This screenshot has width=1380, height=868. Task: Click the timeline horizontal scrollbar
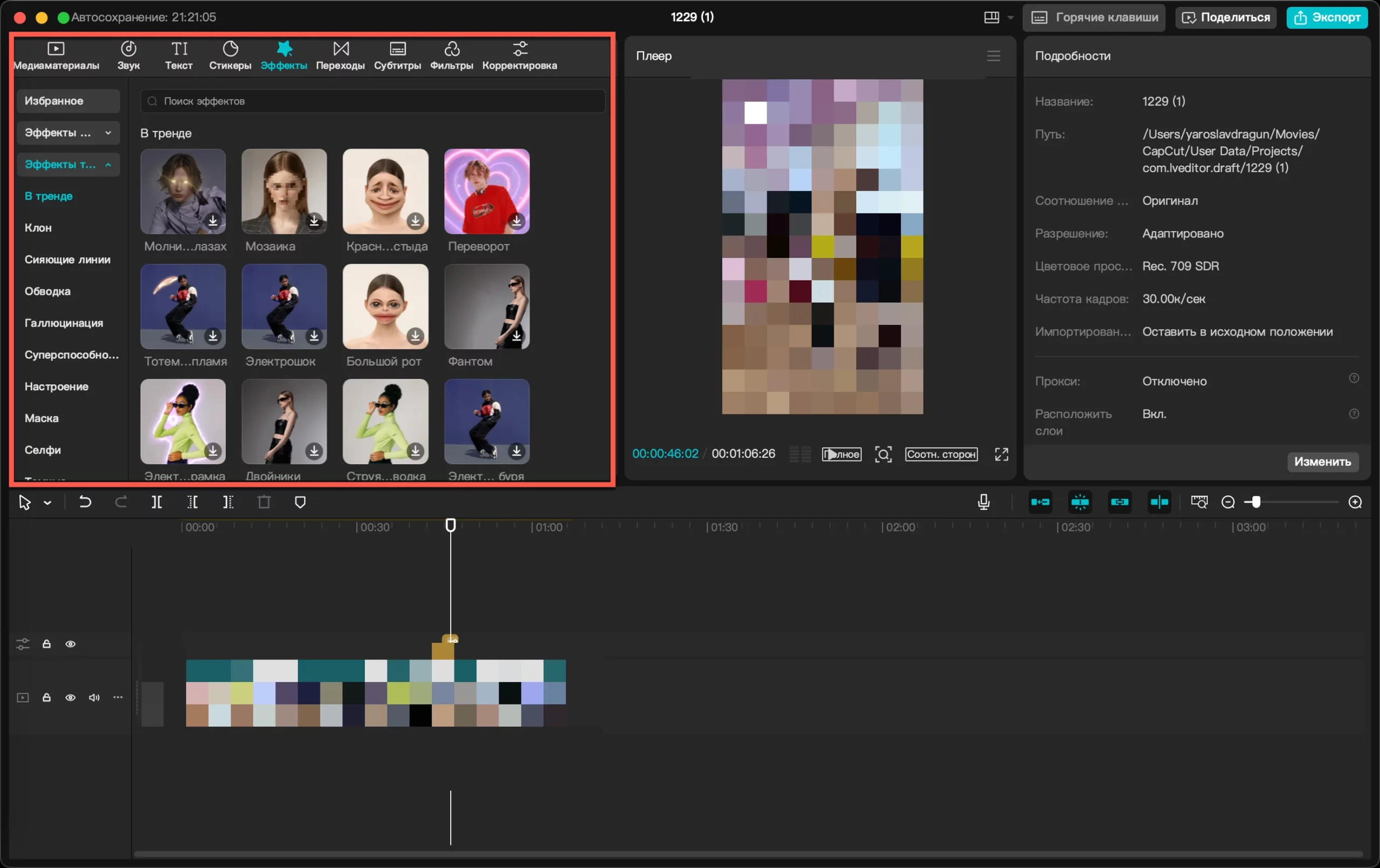click(x=748, y=854)
